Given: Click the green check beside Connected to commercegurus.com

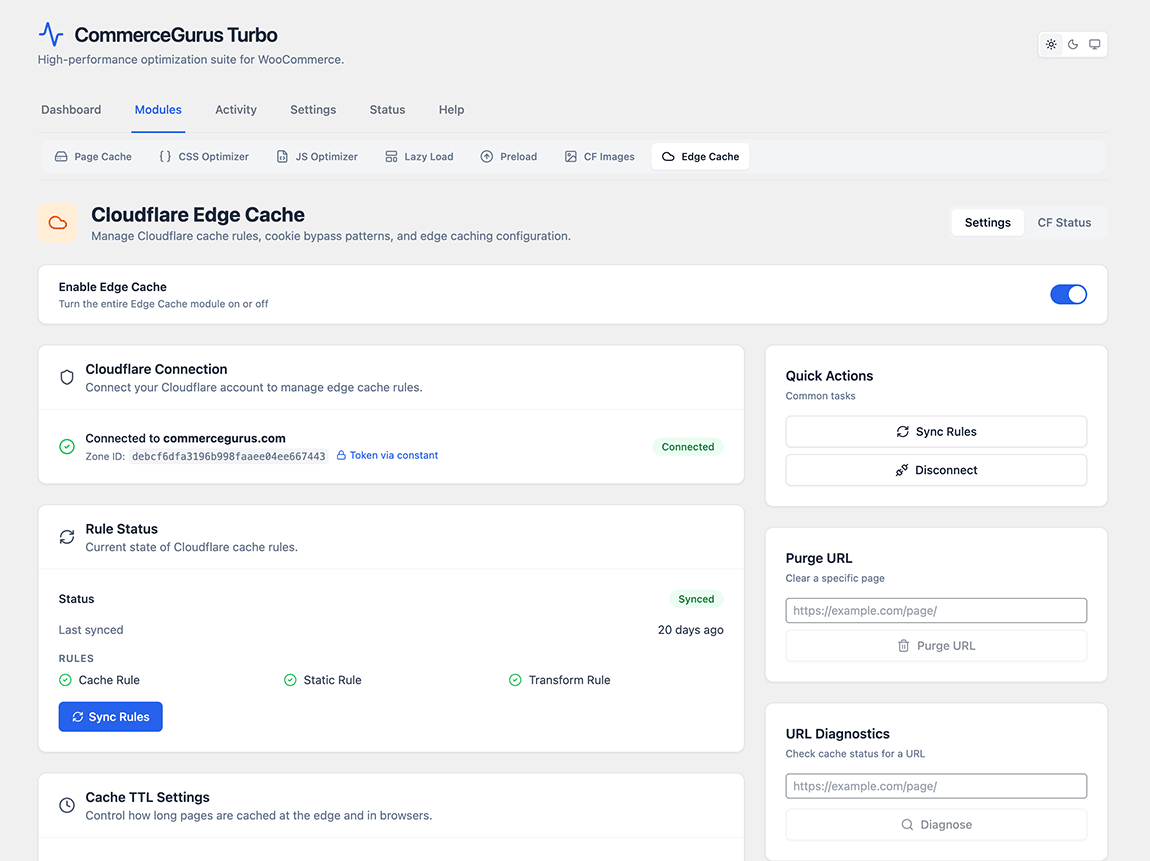Looking at the screenshot, I should 67,447.
